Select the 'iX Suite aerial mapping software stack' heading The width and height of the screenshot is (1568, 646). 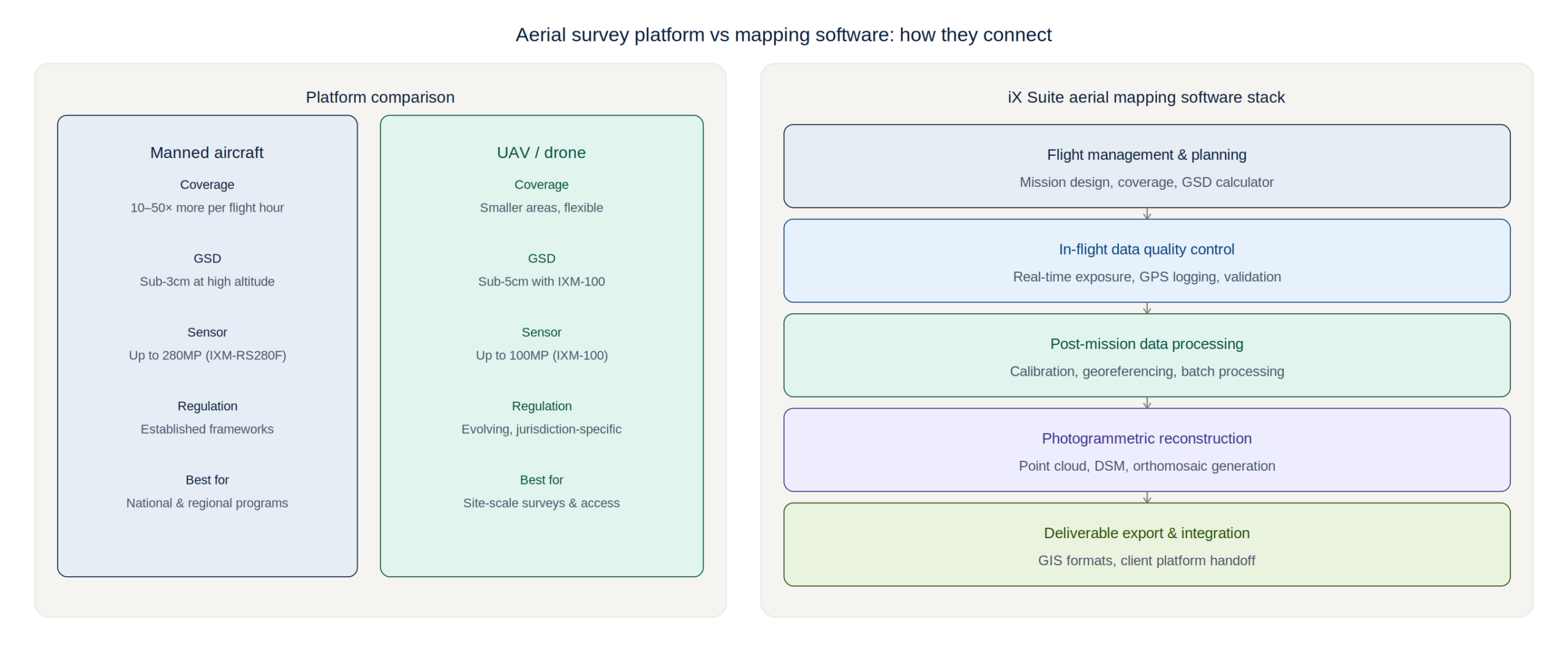1146,97
